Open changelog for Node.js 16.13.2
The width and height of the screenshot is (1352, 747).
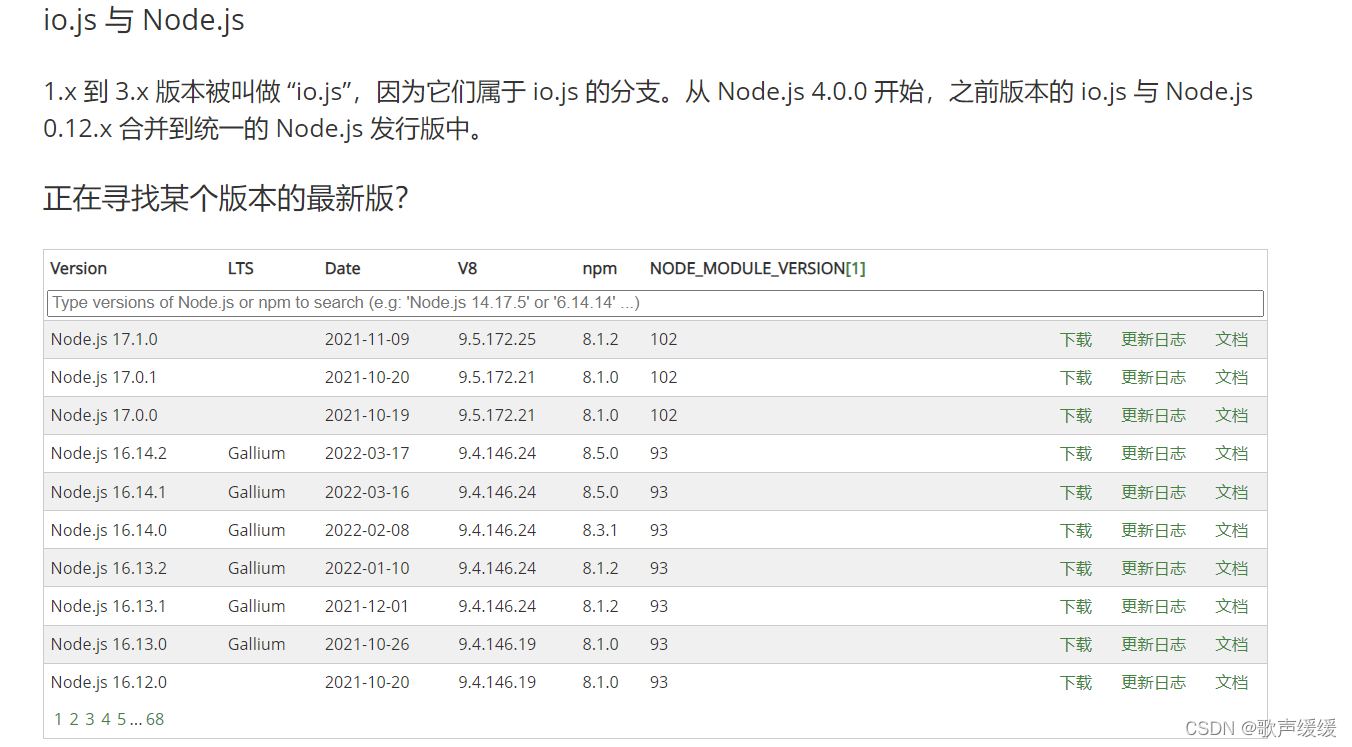(1153, 568)
